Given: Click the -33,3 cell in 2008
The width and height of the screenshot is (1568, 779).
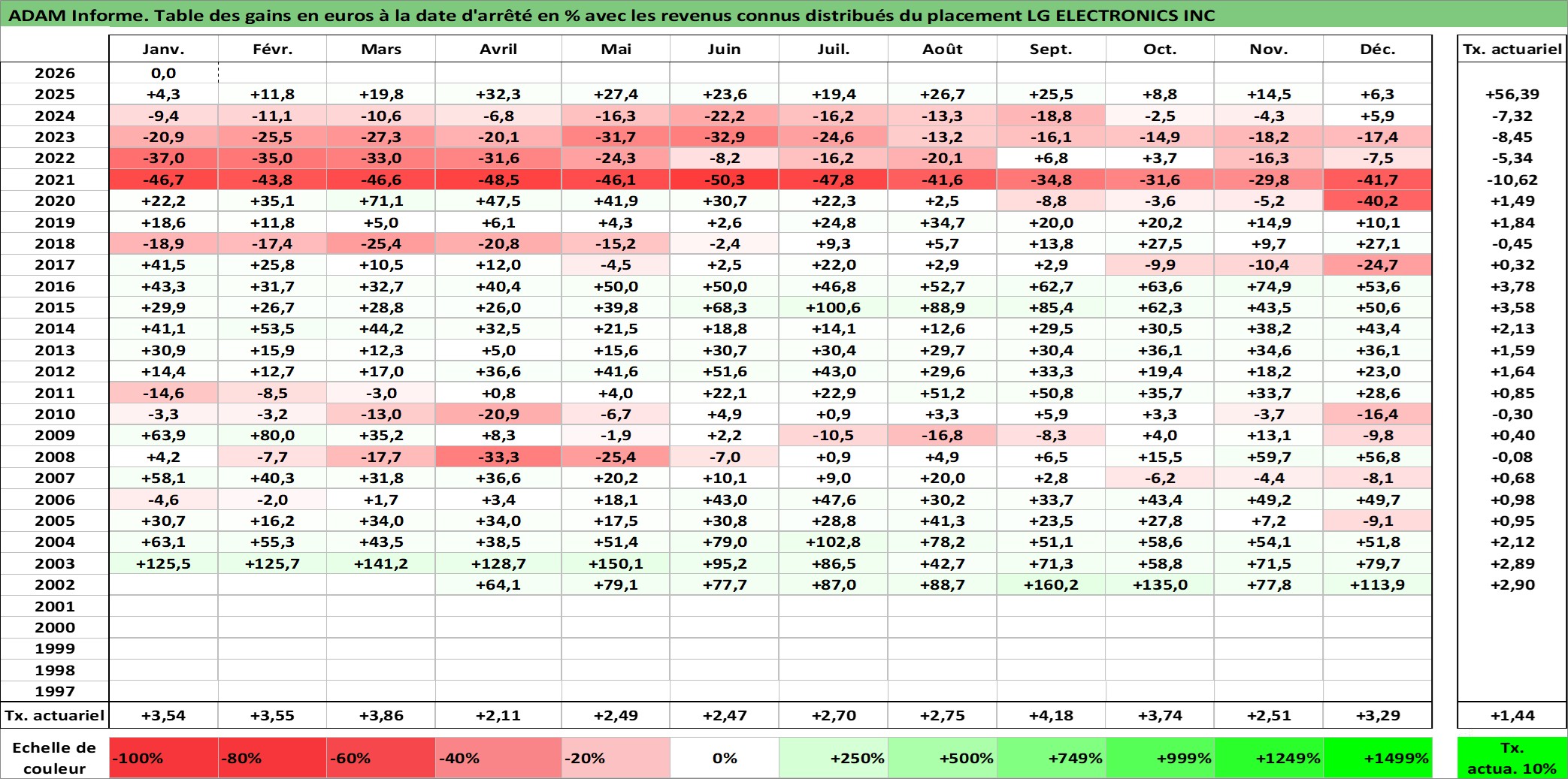Looking at the screenshot, I should (498, 457).
